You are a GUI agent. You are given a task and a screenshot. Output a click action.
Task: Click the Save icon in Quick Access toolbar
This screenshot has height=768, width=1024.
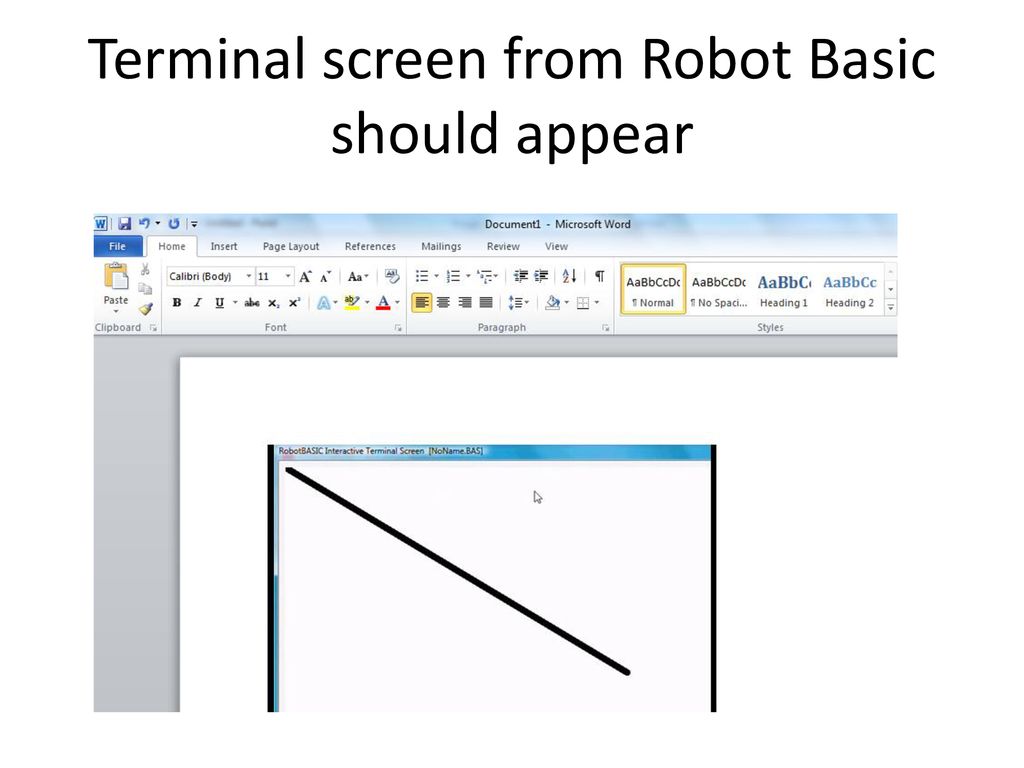coord(124,224)
